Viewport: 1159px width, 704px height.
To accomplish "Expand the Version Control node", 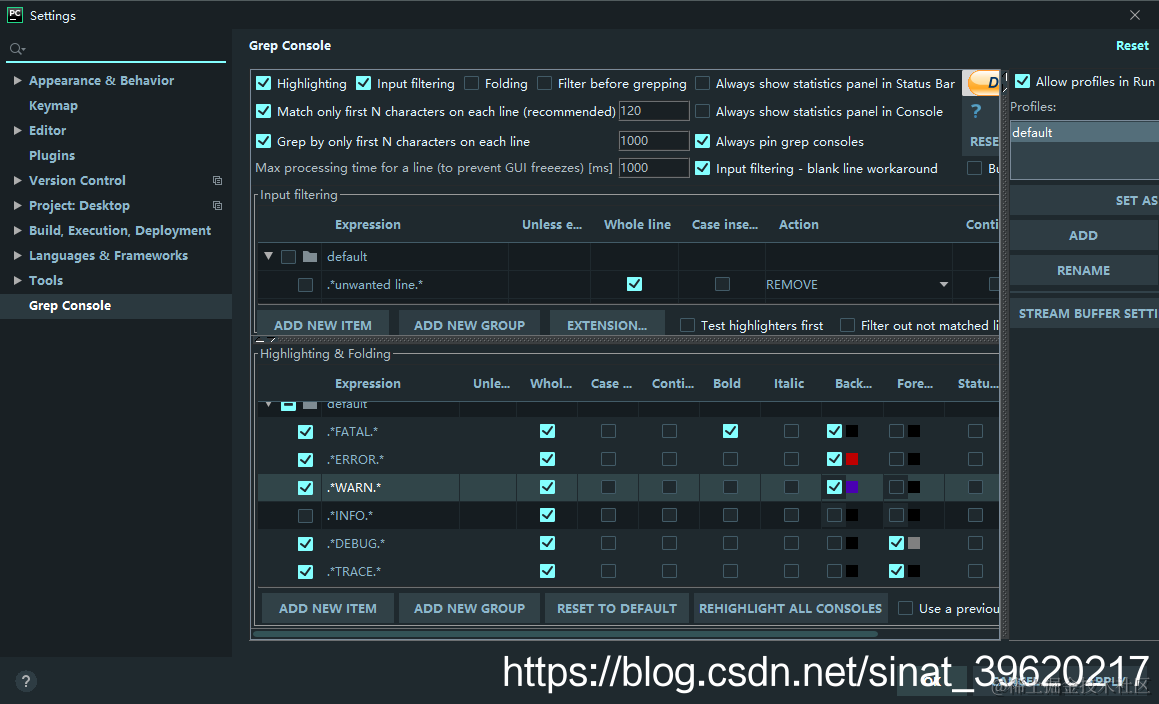I will 17,180.
